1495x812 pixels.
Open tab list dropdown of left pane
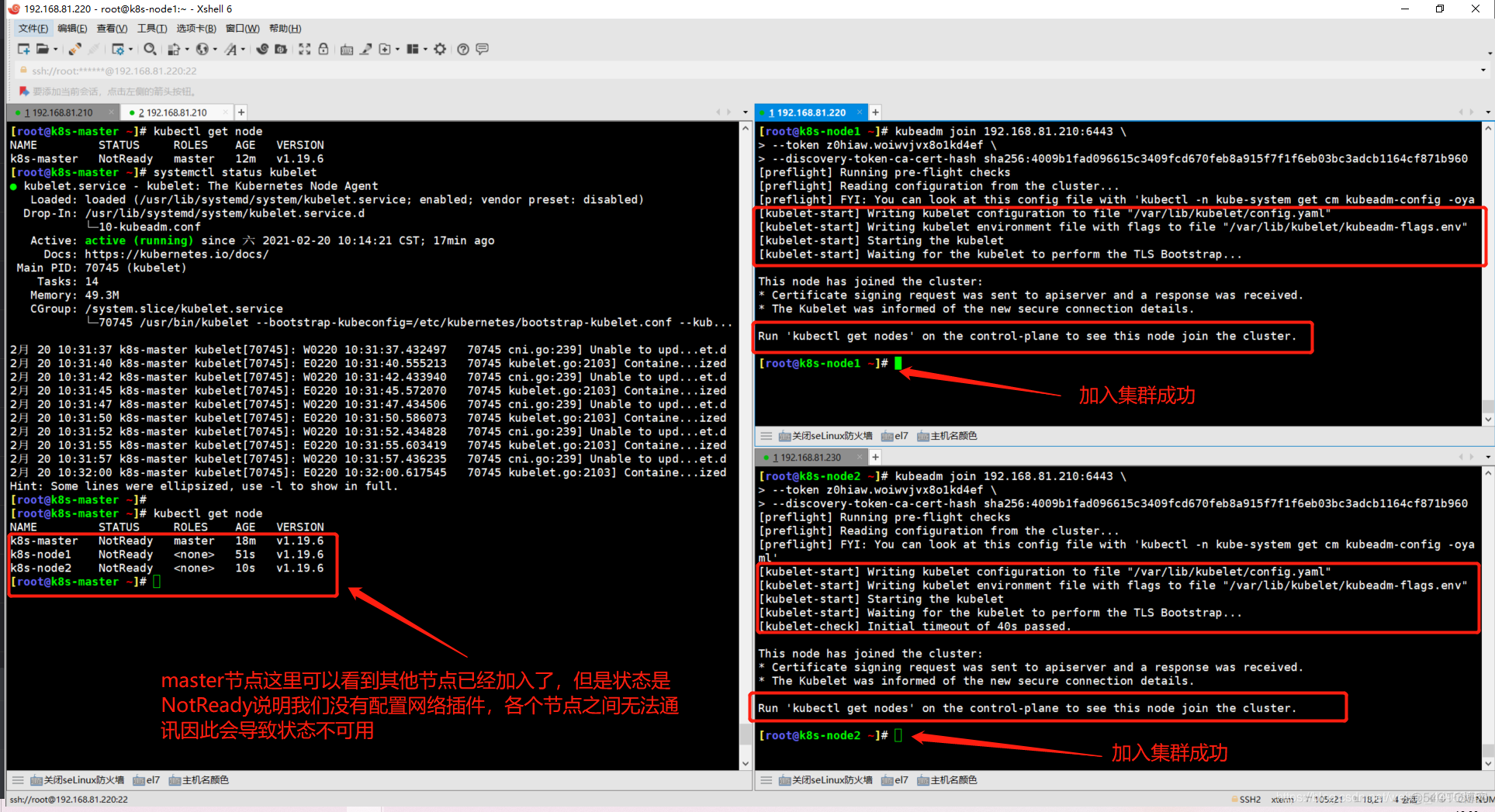pyautogui.click(x=745, y=112)
